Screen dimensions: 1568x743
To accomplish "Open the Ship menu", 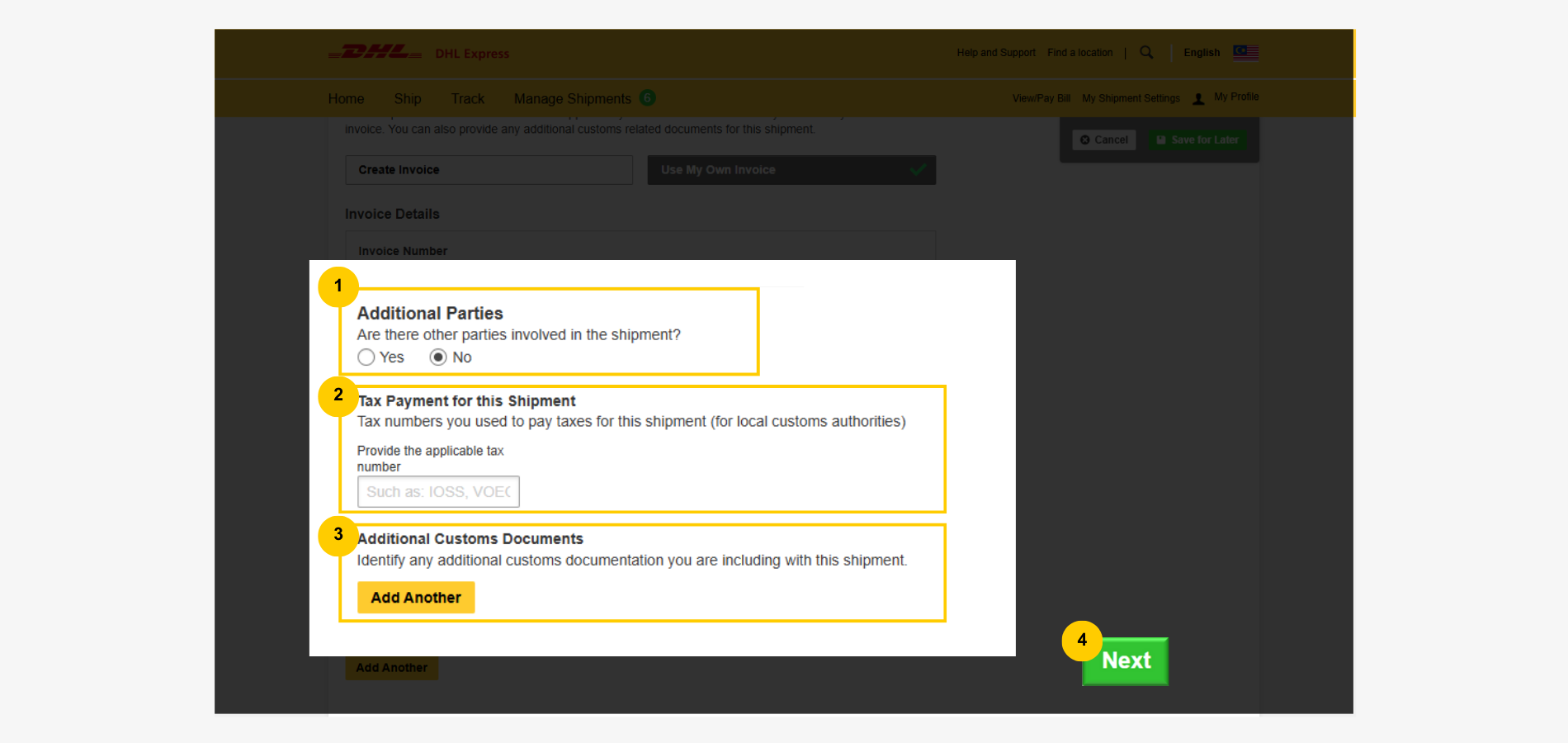I will [408, 99].
